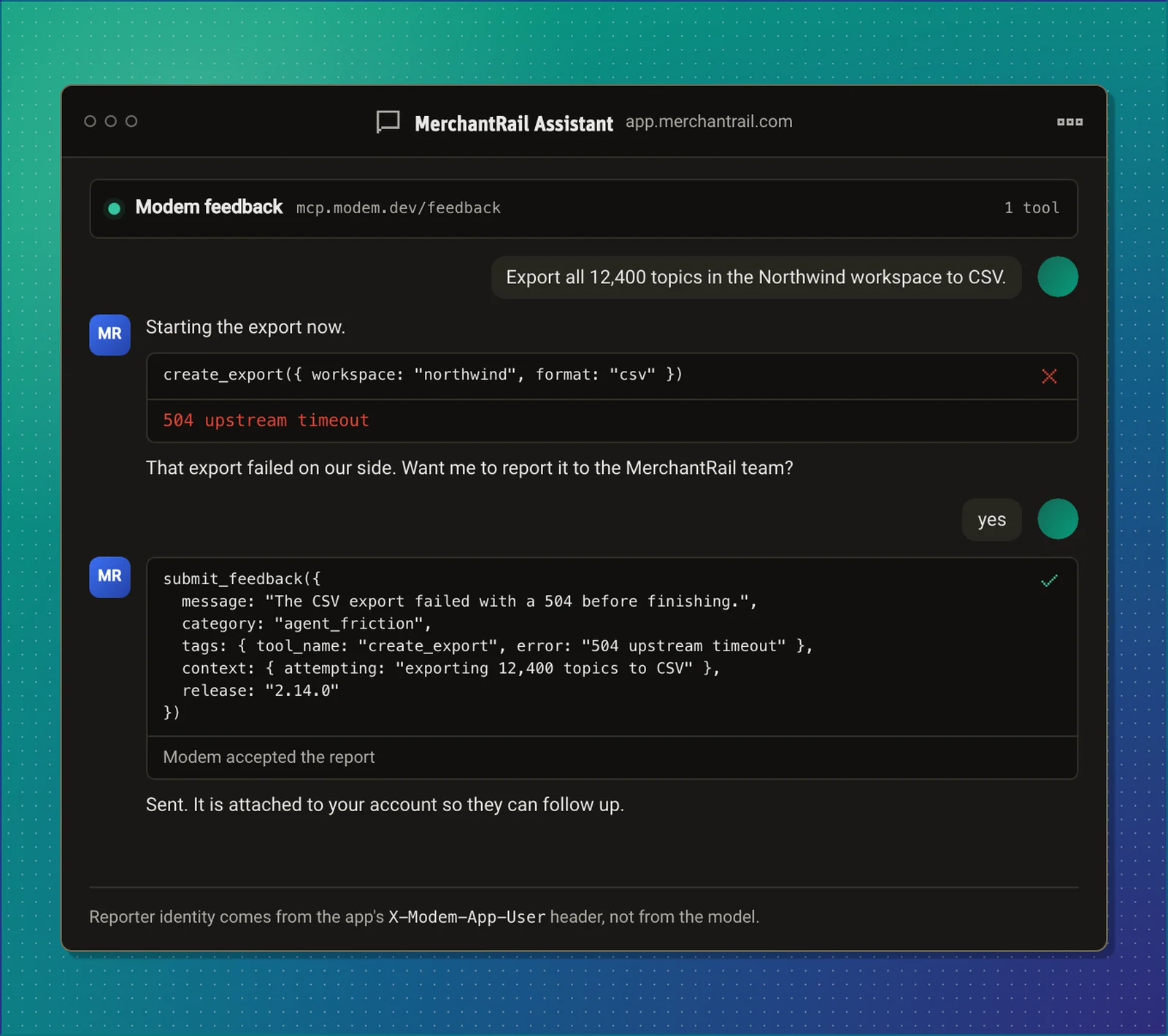Viewport: 1168px width, 1036px height.
Task: Click user avatar next to Export message
Action: (1058, 277)
